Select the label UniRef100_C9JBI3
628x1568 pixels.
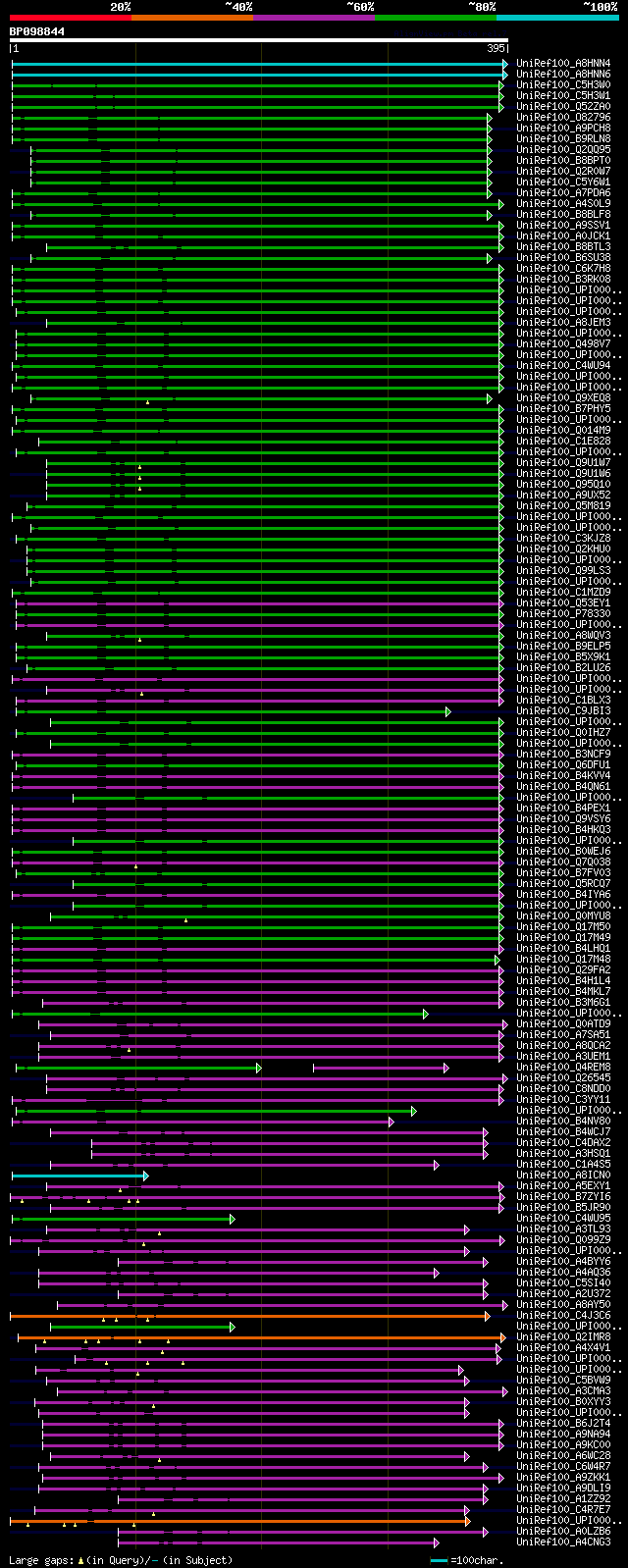563,710
